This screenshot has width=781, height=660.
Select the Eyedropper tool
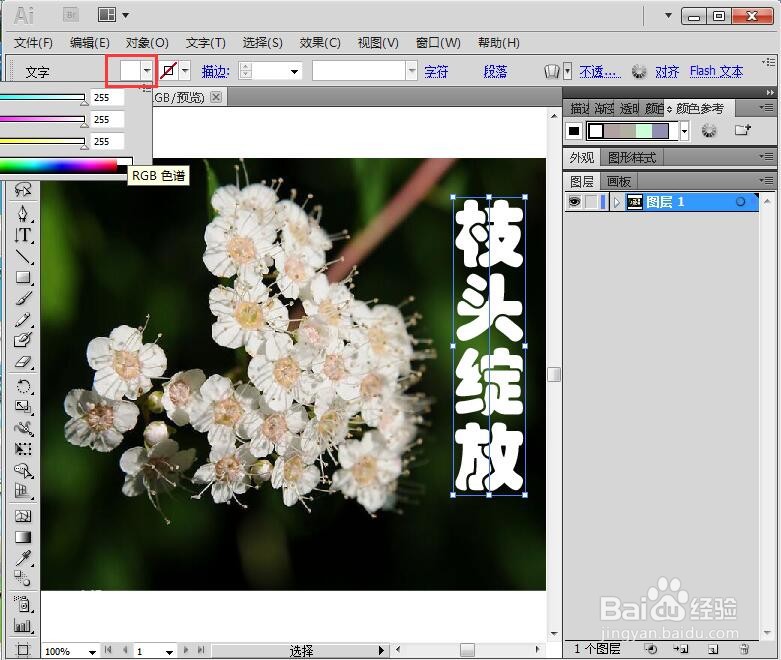click(23, 558)
